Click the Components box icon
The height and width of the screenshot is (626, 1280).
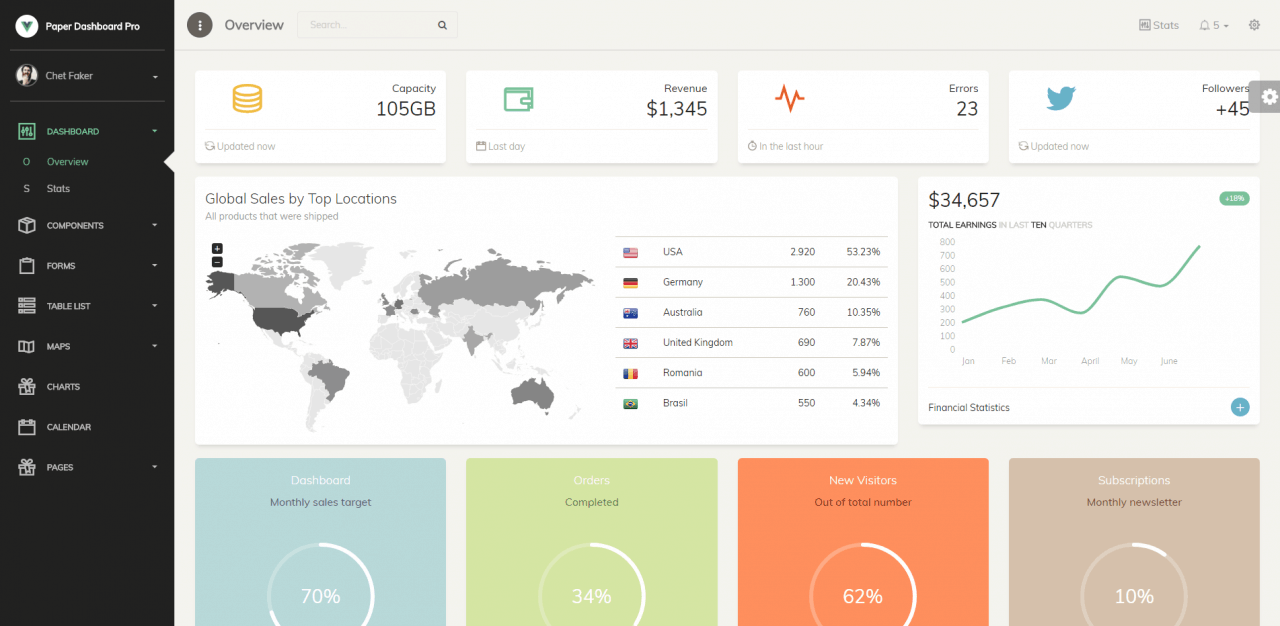(x=27, y=225)
